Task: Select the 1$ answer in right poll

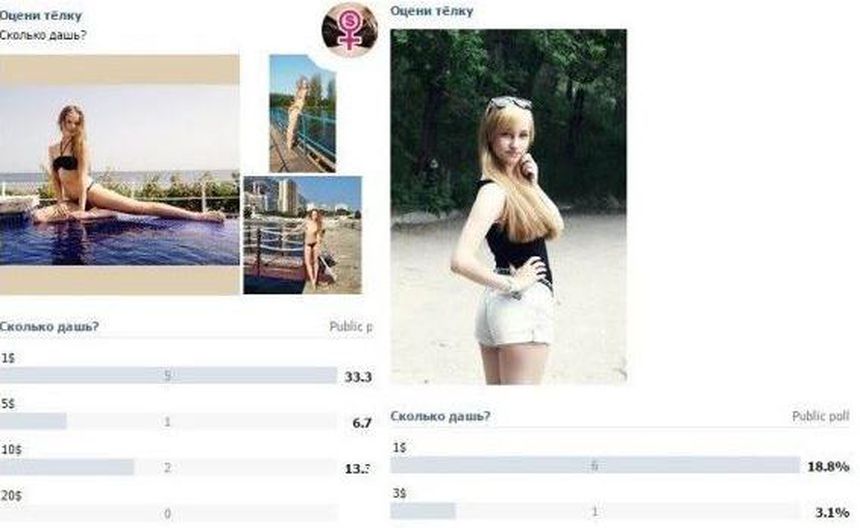Action: pos(400,448)
